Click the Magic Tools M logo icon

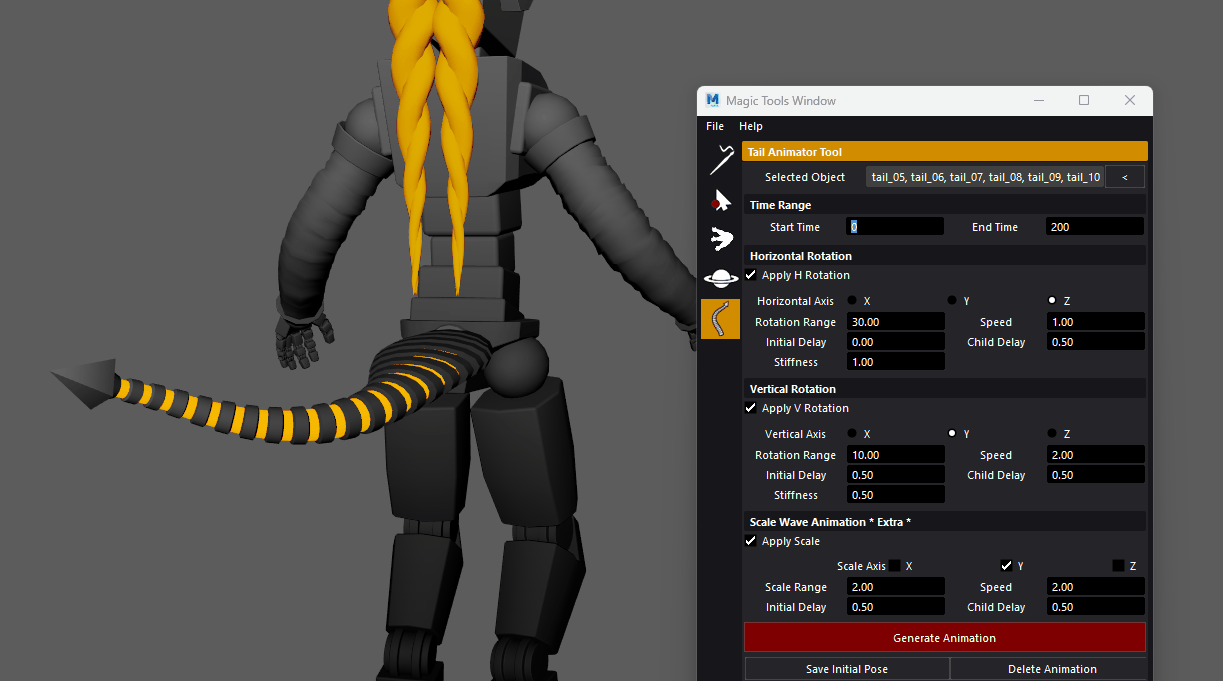point(711,100)
